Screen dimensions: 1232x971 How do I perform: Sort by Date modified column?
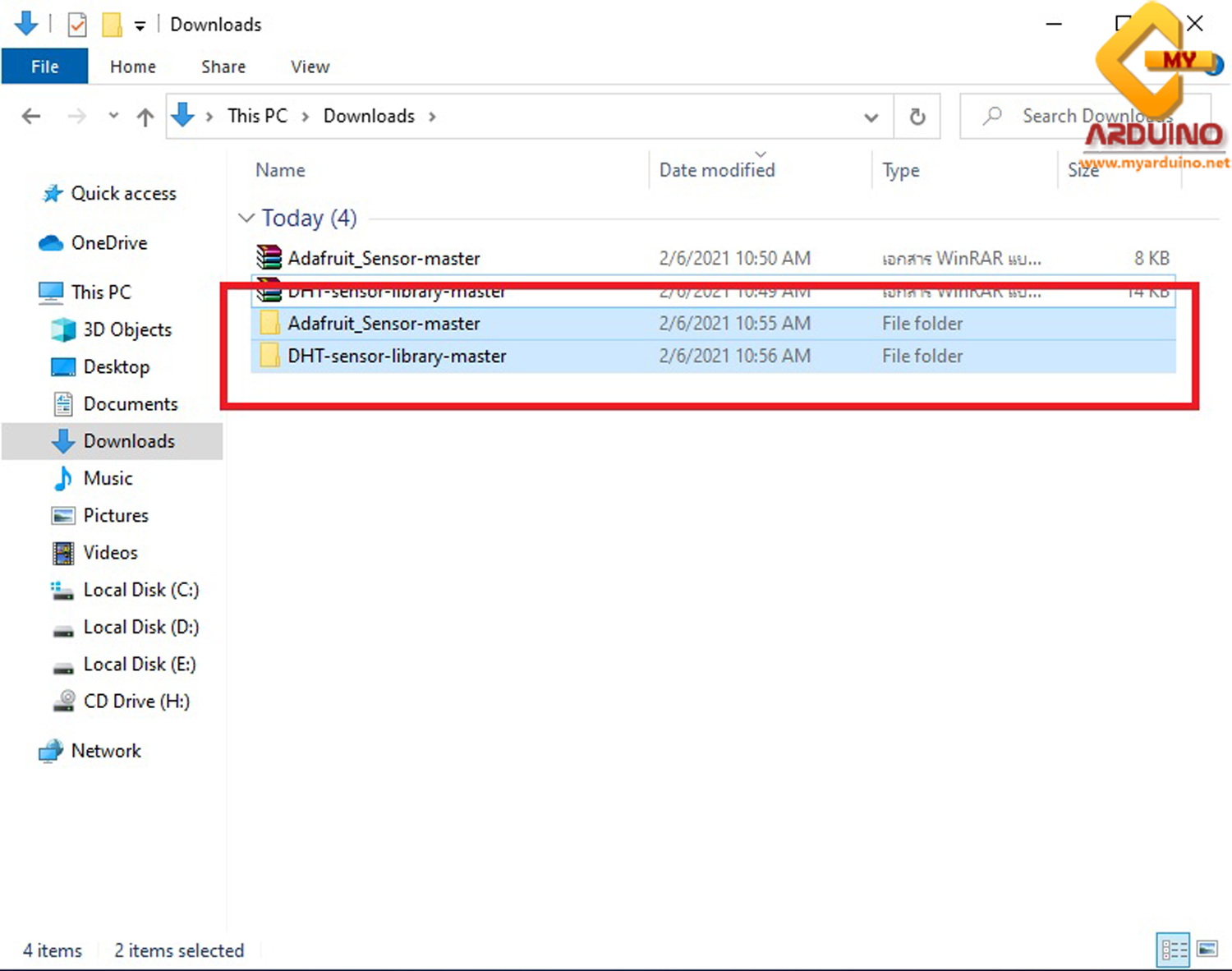pos(716,170)
